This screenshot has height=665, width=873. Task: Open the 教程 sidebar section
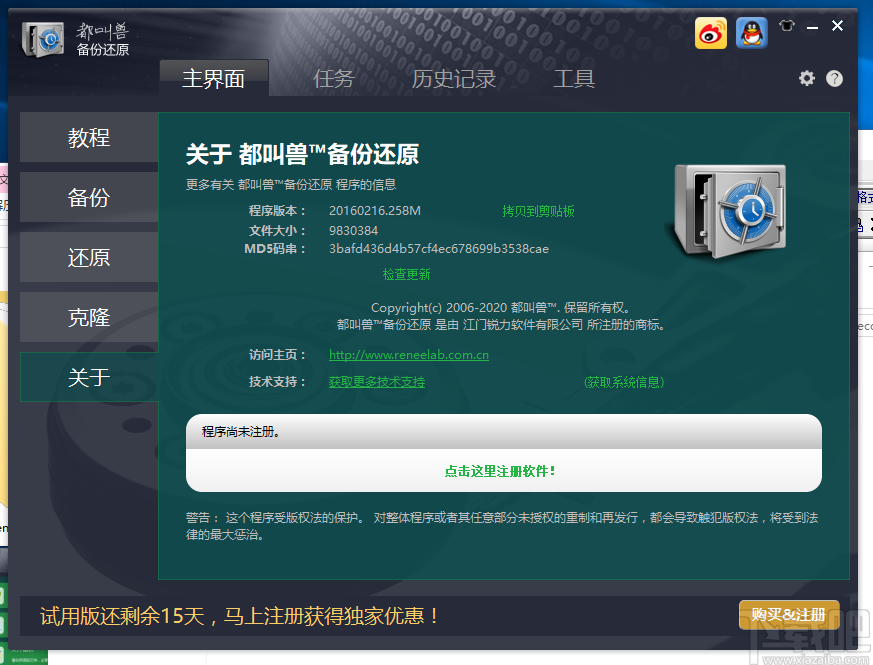(89, 137)
